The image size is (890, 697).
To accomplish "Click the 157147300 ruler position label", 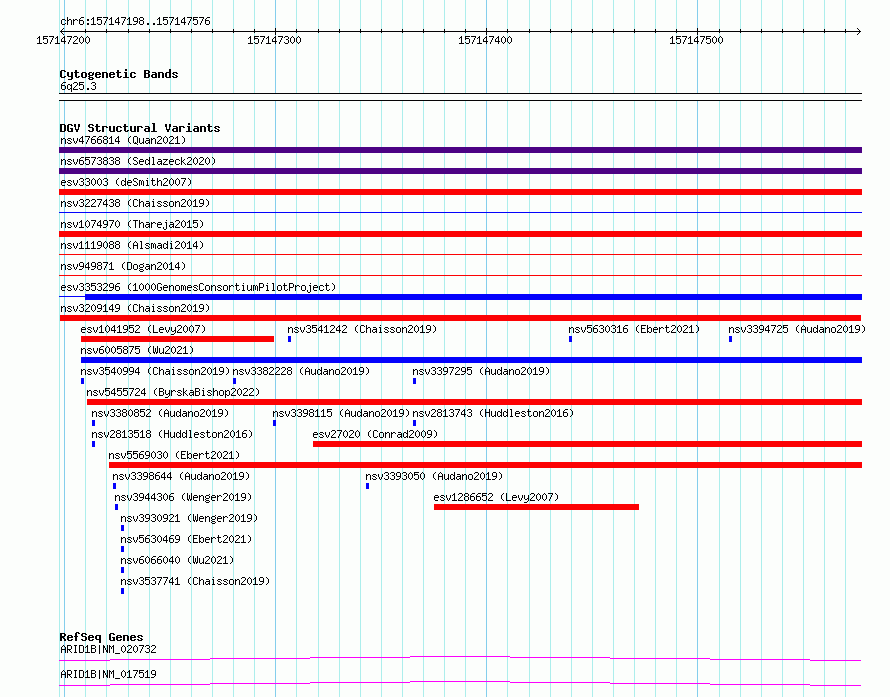I will click(274, 40).
